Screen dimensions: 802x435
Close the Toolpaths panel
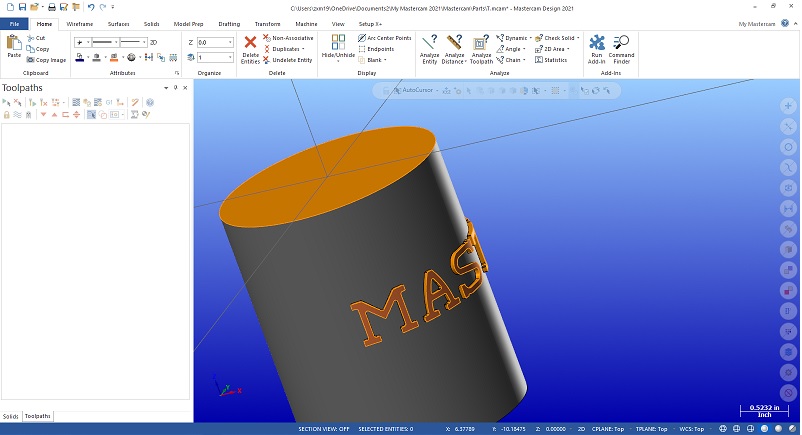(x=185, y=88)
